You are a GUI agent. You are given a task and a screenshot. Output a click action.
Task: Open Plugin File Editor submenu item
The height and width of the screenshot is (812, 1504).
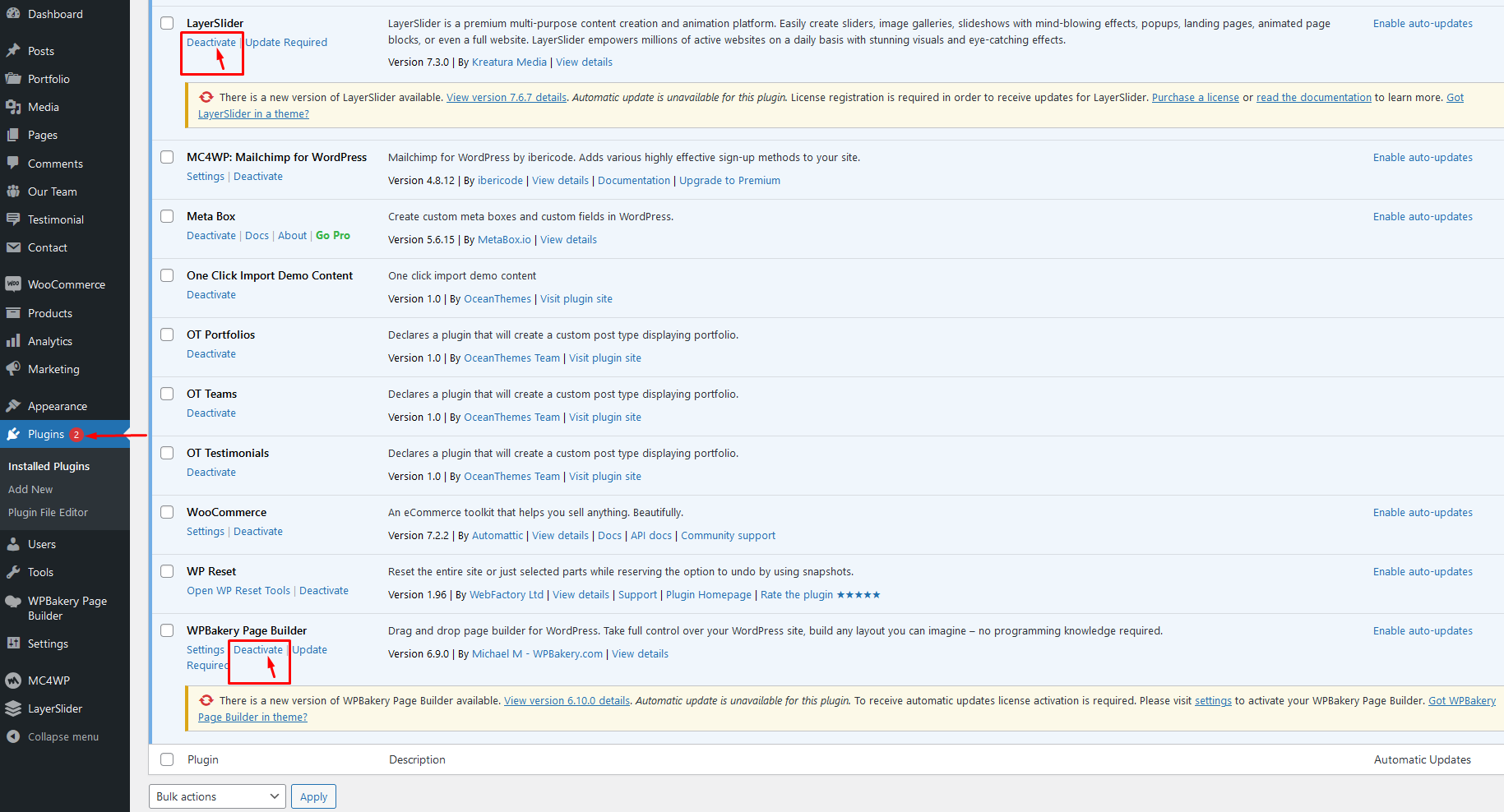pyautogui.click(x=48, y=512)
